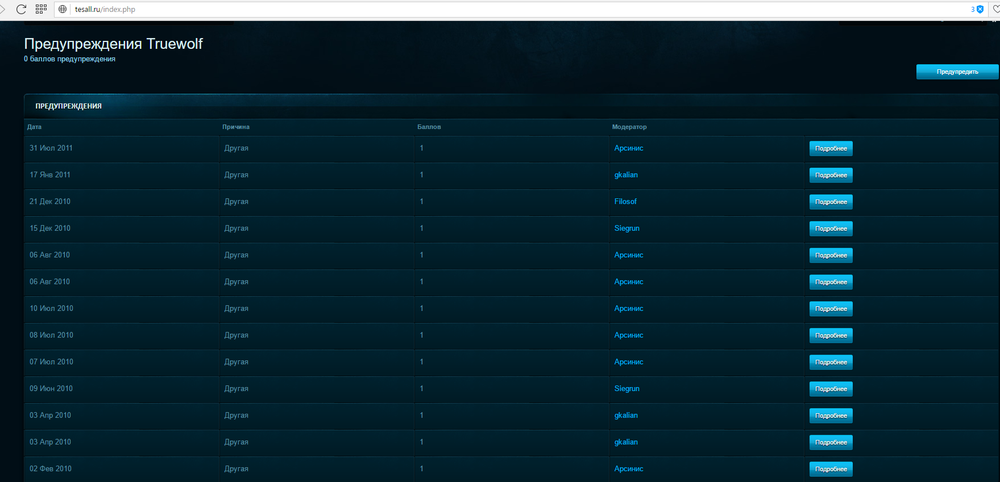Open Подробнее for the 02 Фев 2010 warning
The width and height of the screenshot is (1000, 482).
(831, 470)
